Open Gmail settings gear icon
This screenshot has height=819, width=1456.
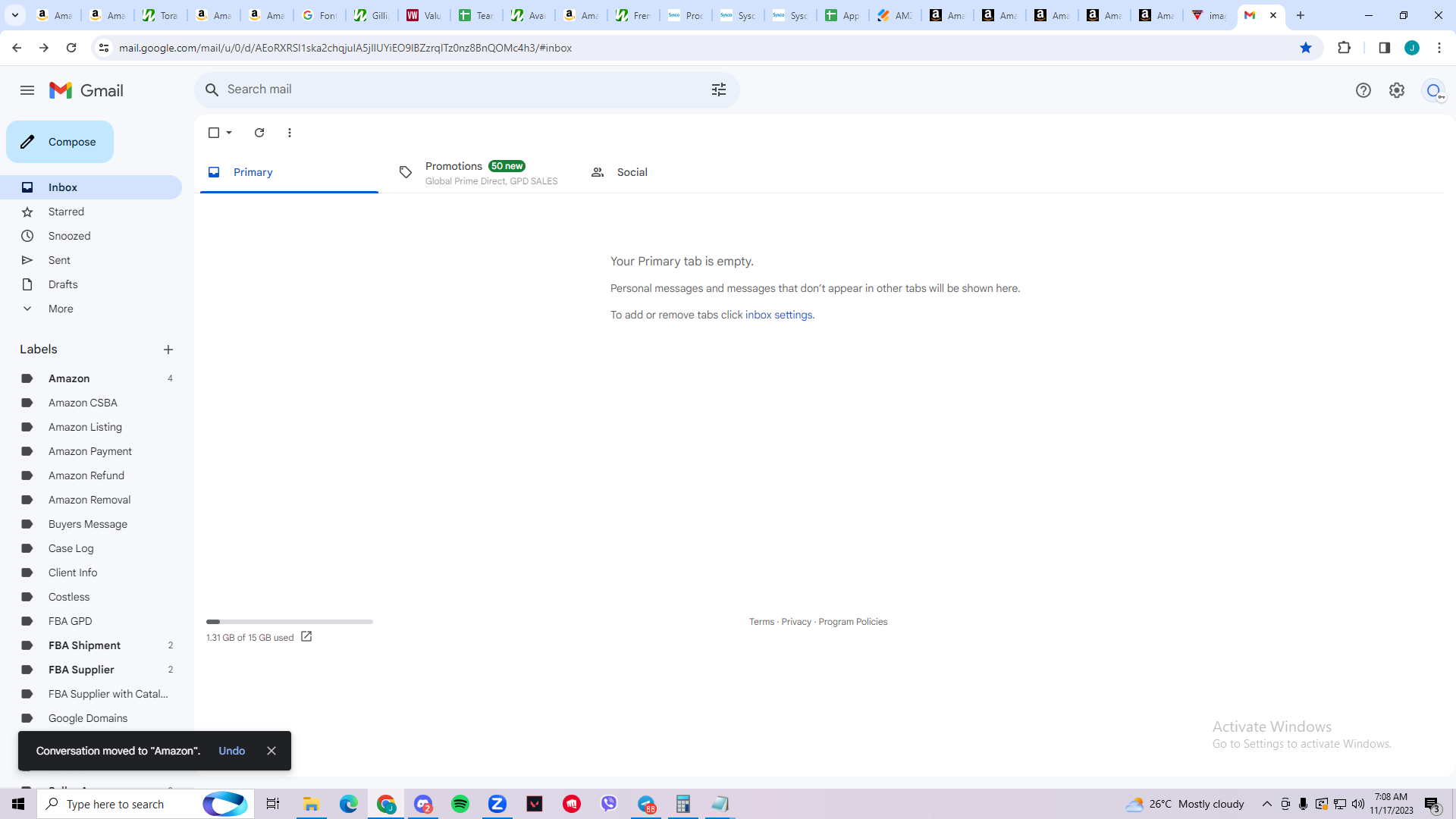tap(1397, 90)
